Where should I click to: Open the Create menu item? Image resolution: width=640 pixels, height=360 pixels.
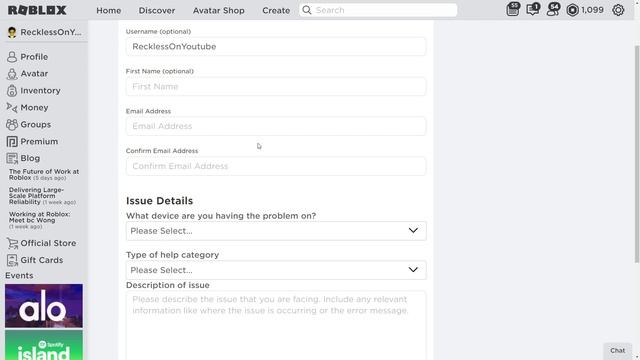[276, 11]
